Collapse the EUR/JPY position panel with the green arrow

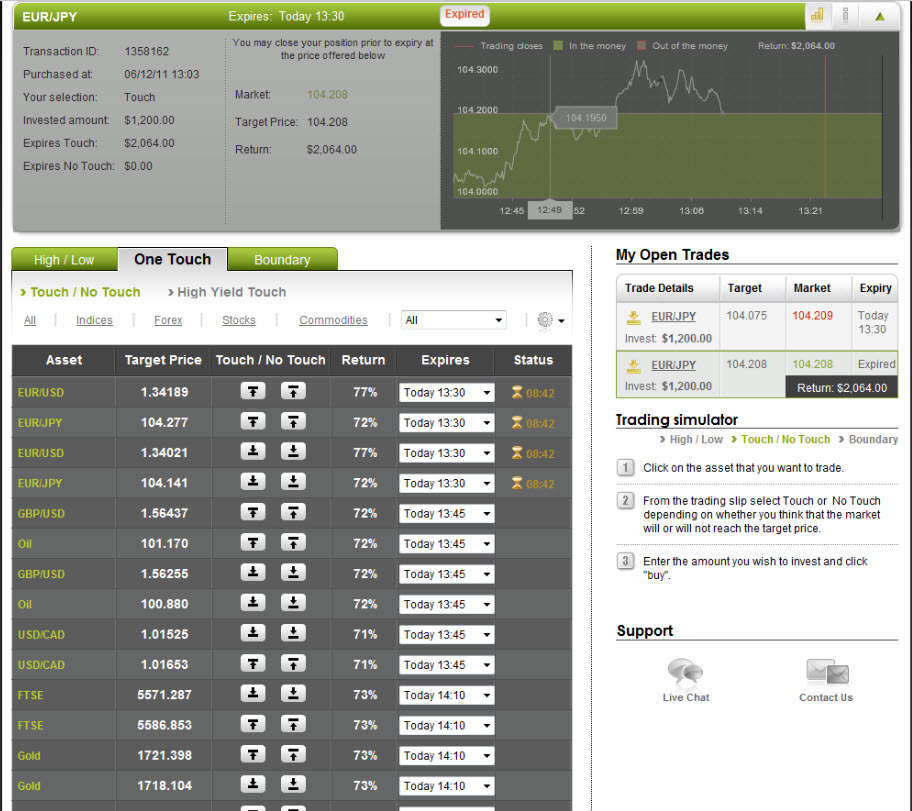(879, 15)
